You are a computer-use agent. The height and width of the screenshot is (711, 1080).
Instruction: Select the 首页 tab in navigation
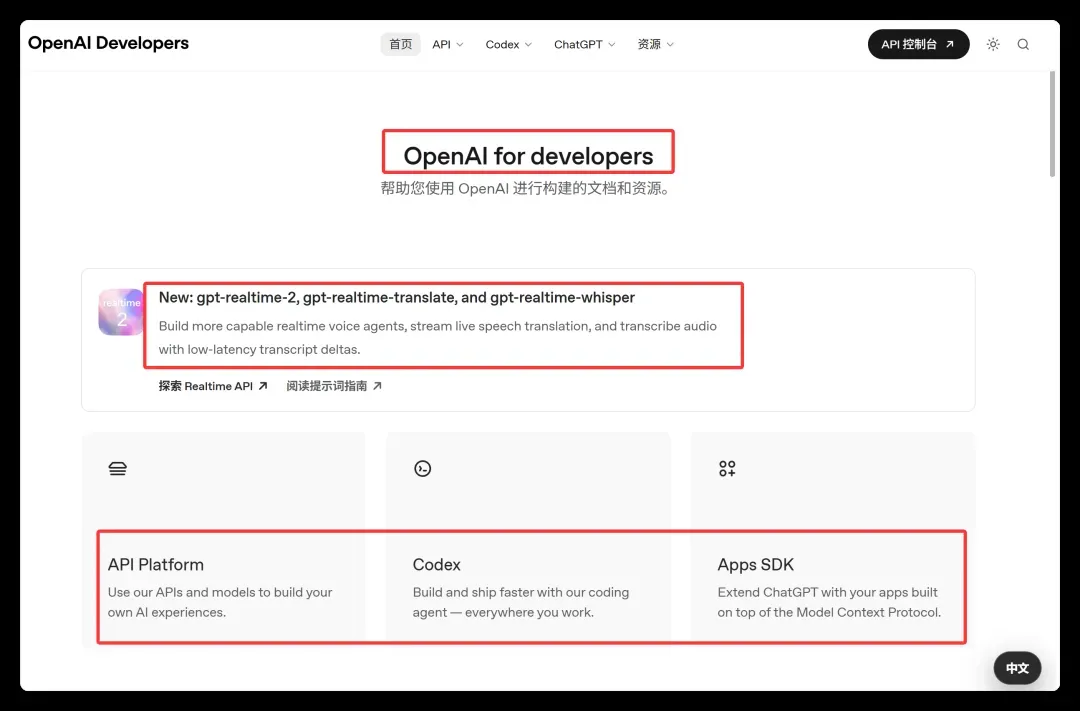400,44
